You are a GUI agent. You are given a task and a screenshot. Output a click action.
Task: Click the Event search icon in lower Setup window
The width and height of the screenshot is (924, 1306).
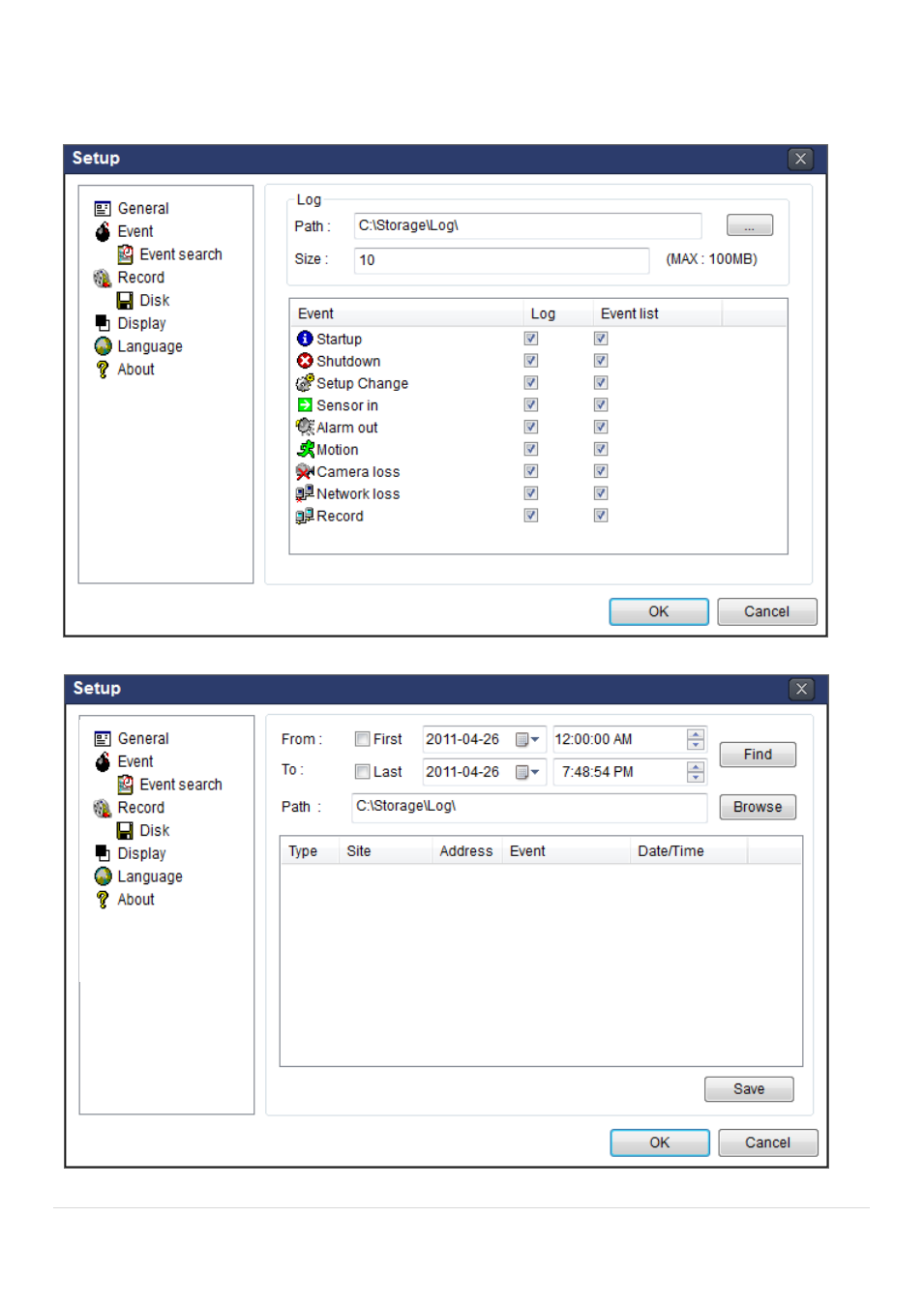(125, 785)
